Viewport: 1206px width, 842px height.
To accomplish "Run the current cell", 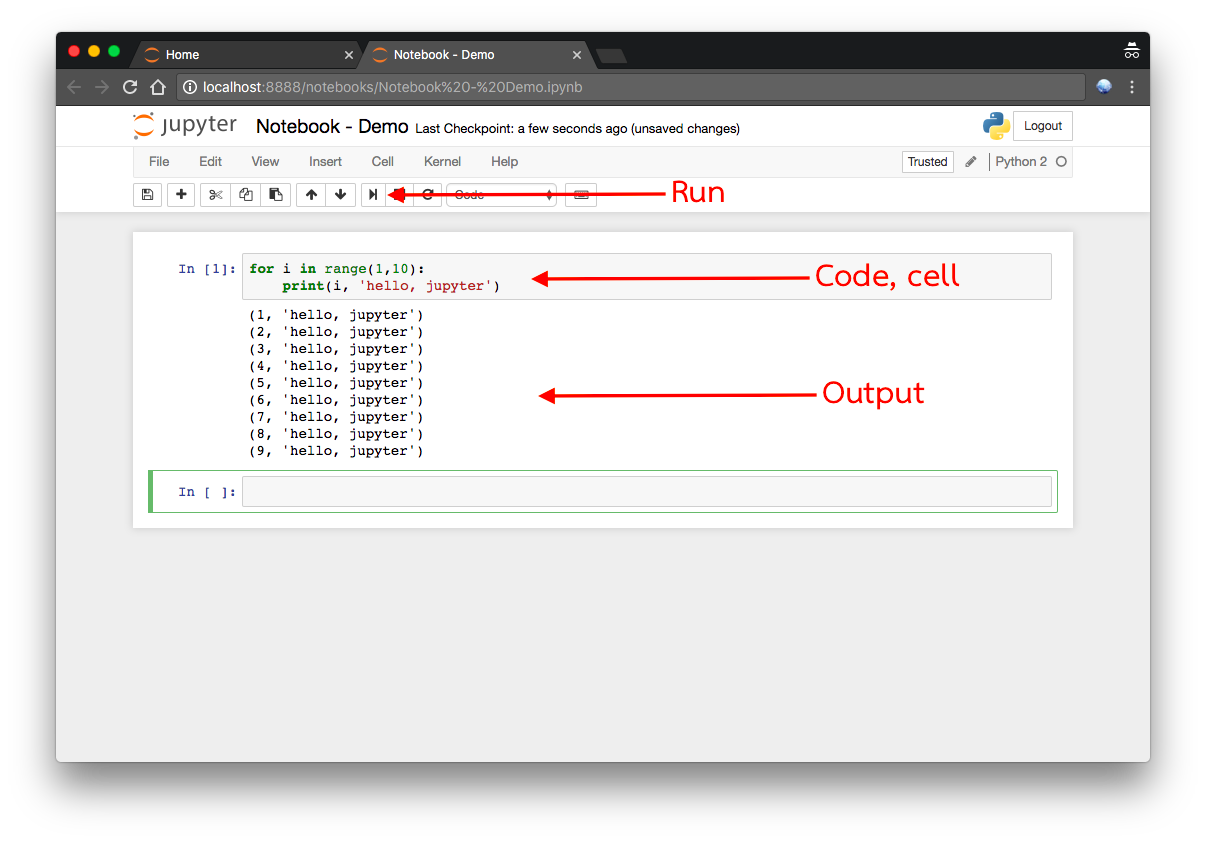I will (373, 195).
